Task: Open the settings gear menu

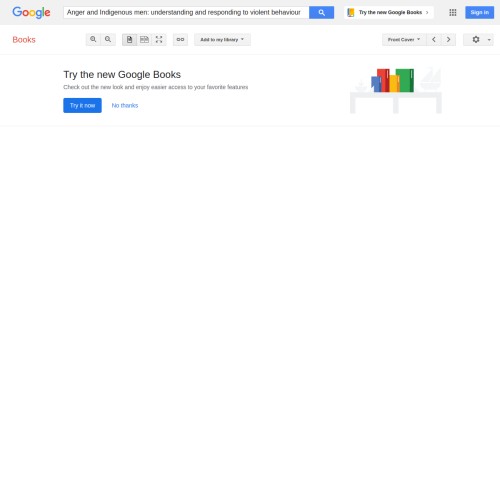Action: click(476, 39)
